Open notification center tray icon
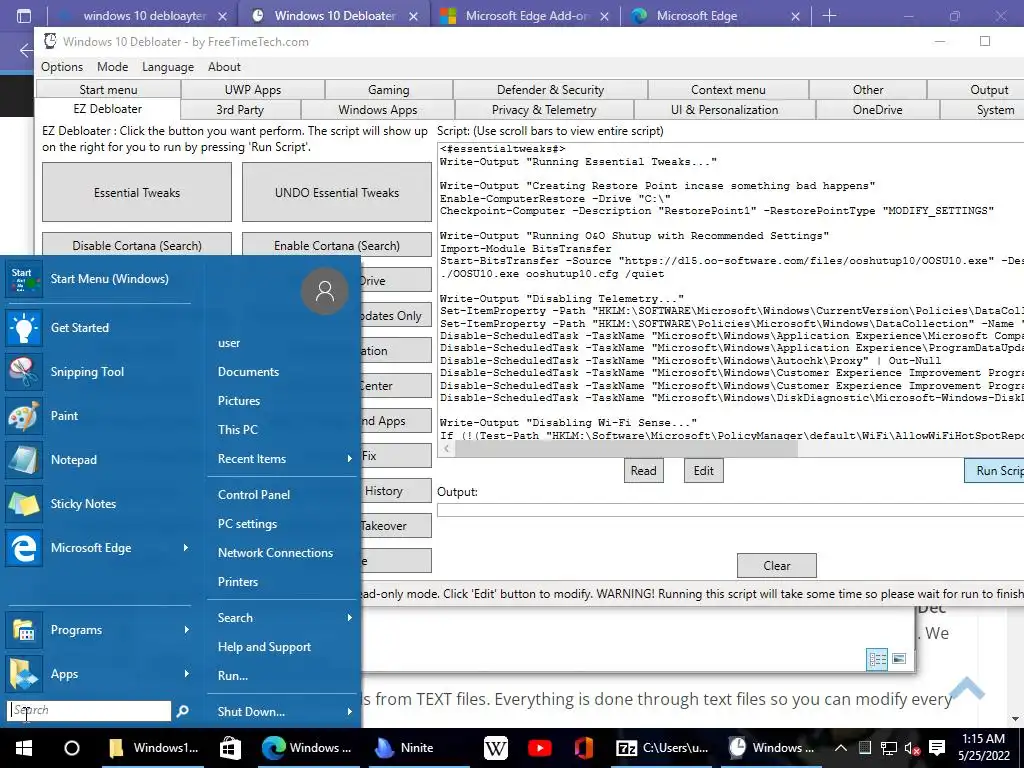The width and height of the screenshot is (1024, 768). (936, 748)
